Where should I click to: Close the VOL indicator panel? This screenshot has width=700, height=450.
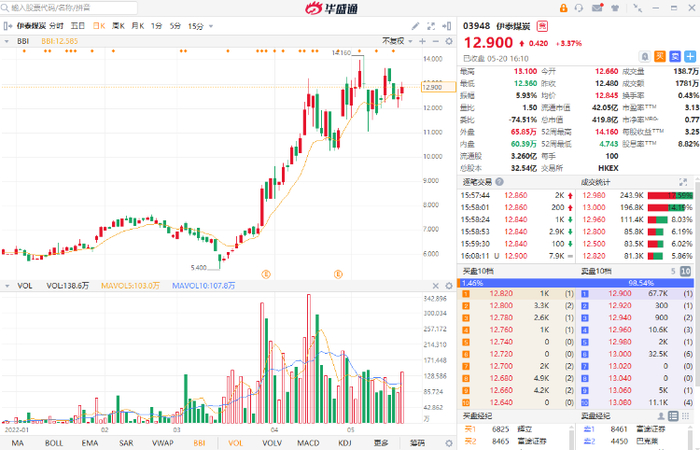coord(436,286)
